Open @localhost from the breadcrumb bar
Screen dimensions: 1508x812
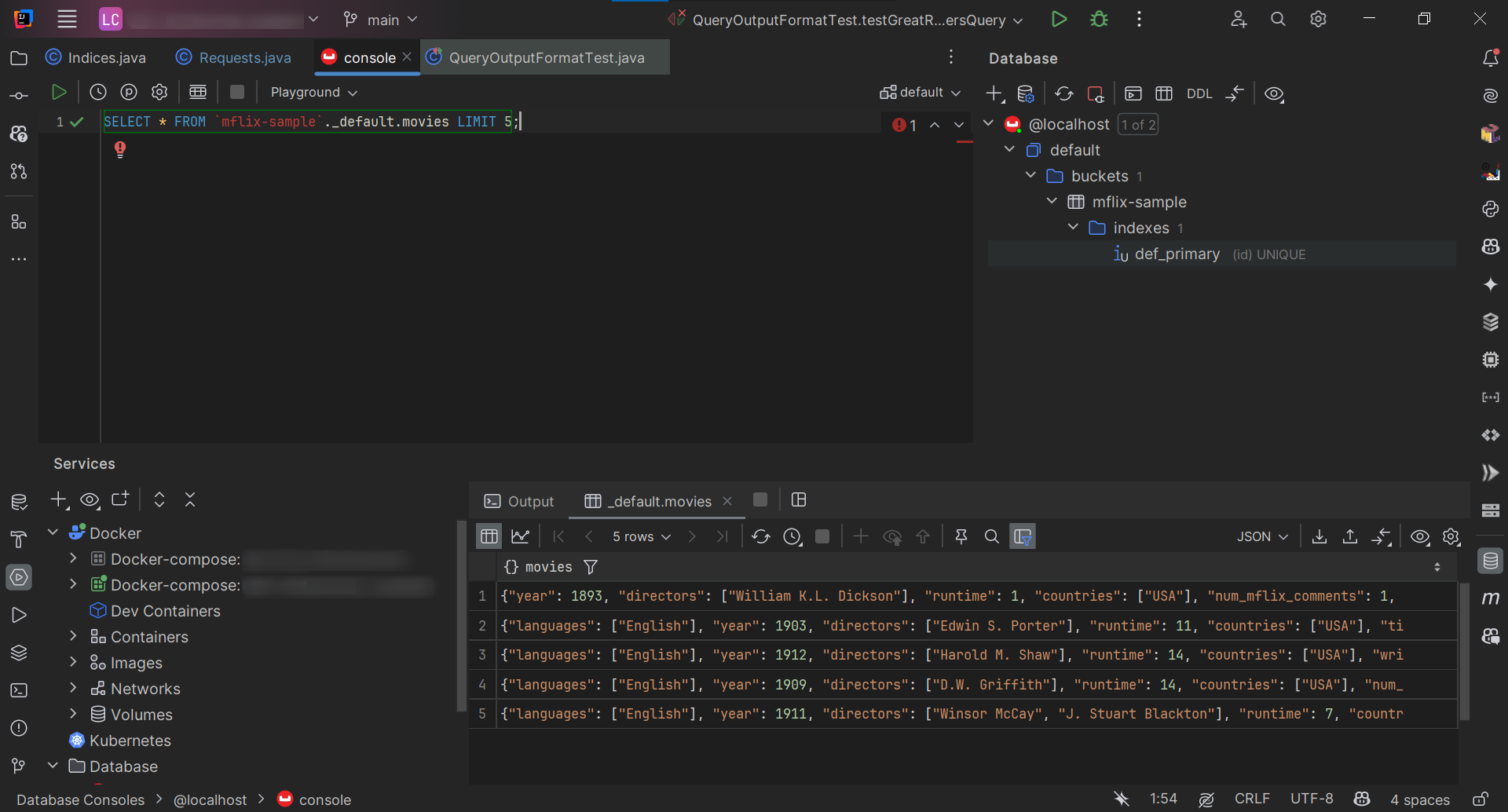[210, 799]
